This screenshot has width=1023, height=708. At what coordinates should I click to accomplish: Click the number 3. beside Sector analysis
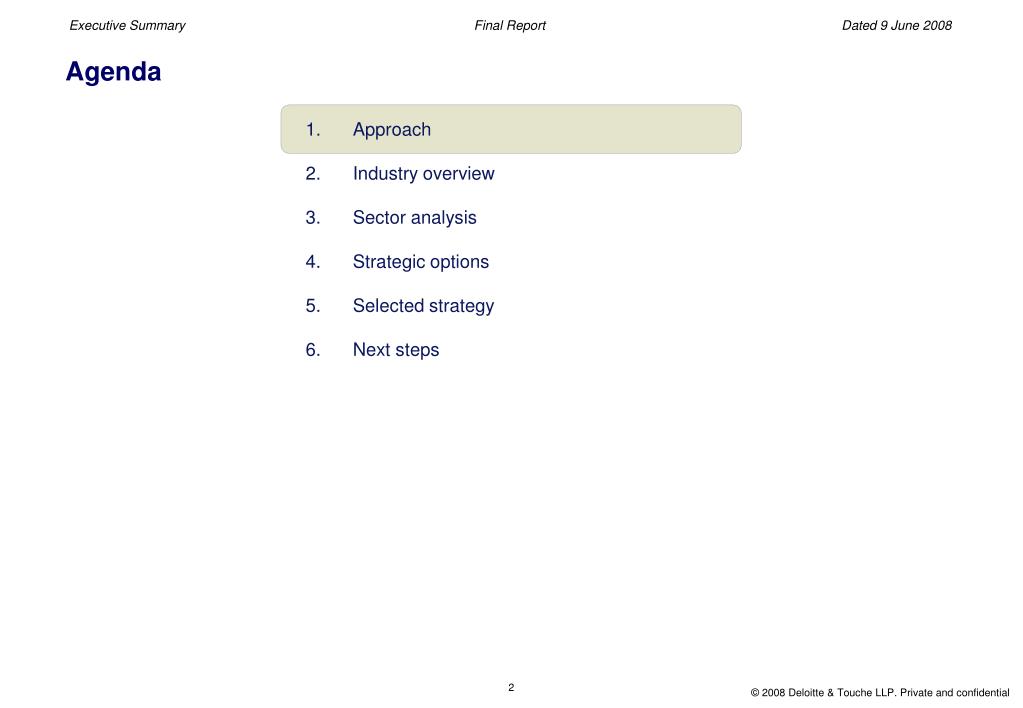tap(313, 217)
